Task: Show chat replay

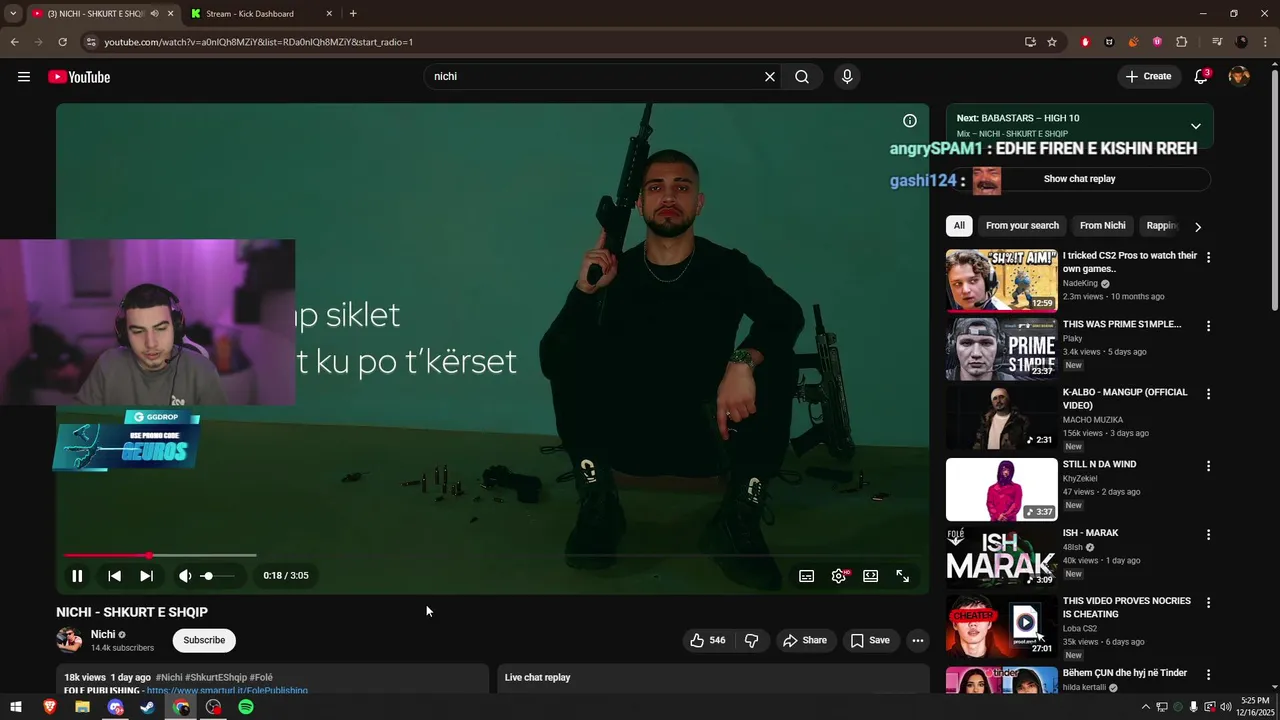Action: 1079,179
